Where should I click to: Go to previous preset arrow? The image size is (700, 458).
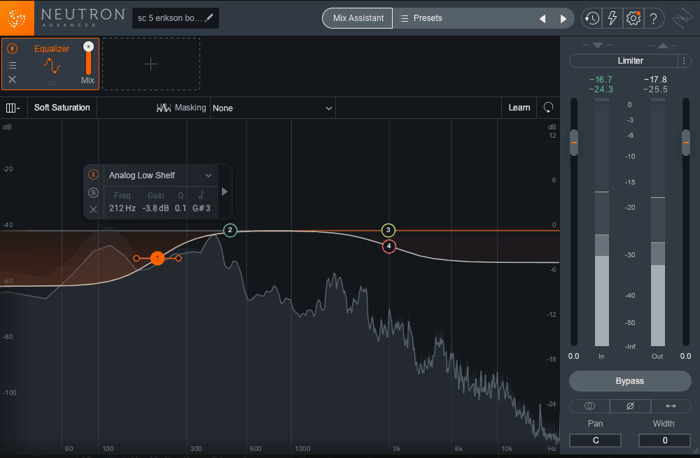click(543, 19)
